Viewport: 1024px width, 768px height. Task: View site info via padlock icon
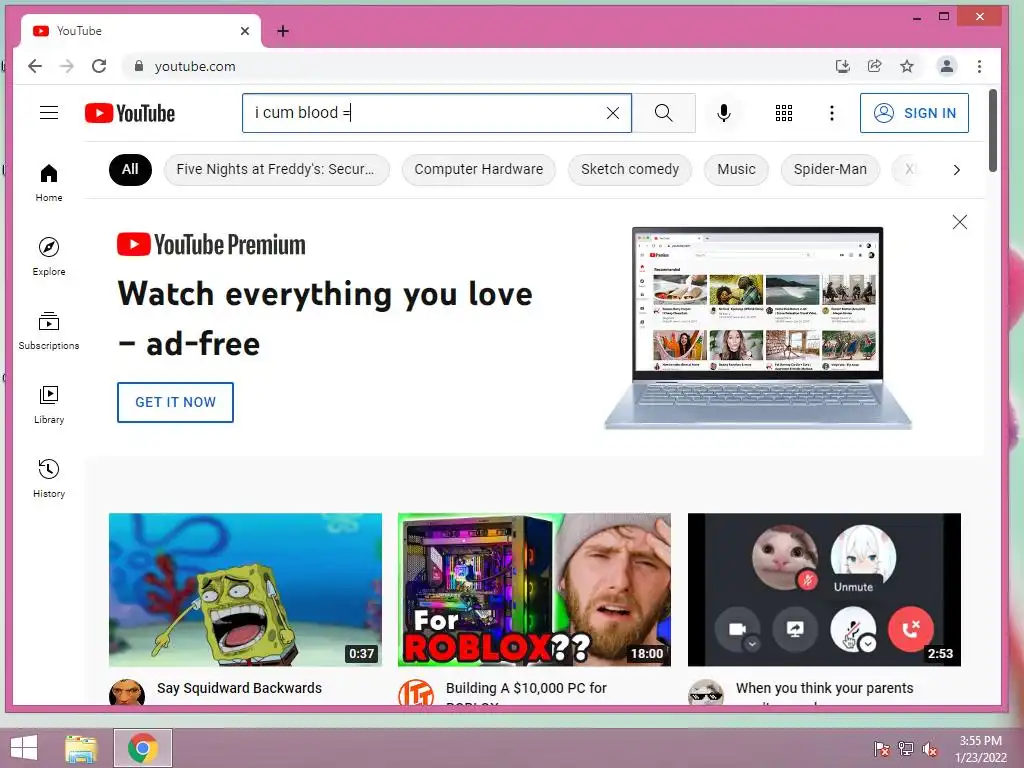pyautogui.click(x=138, y=66)
